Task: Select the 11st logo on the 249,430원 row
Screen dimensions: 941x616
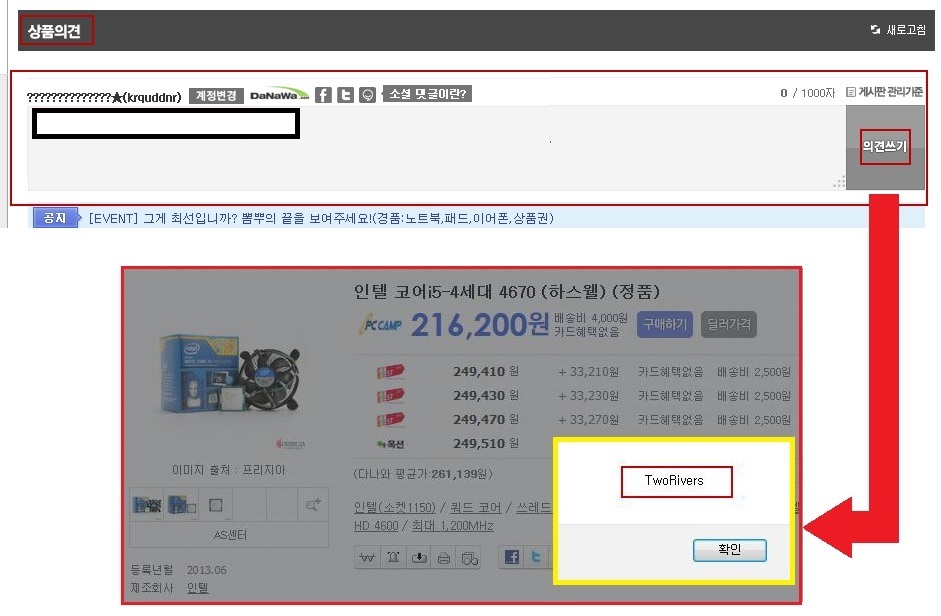Action: click(x=390, y=396)
